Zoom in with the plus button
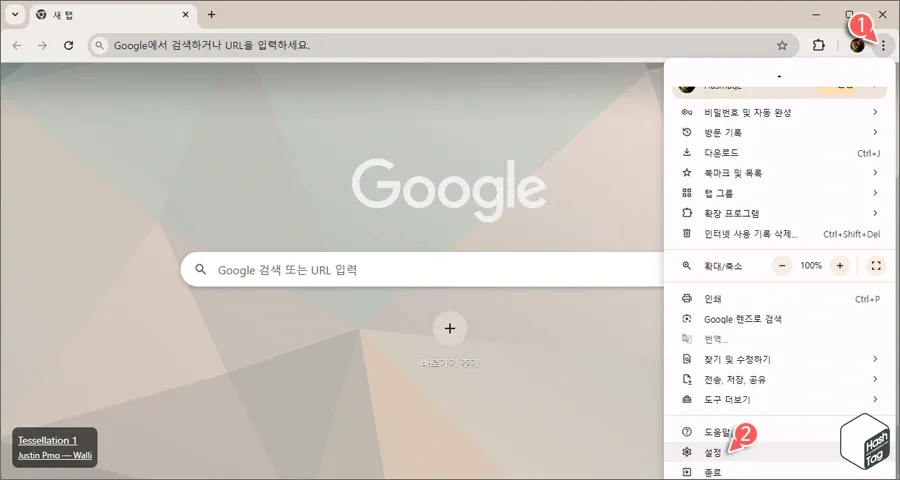The width and height of the screenshot is (900, 480). click(840, 266)
